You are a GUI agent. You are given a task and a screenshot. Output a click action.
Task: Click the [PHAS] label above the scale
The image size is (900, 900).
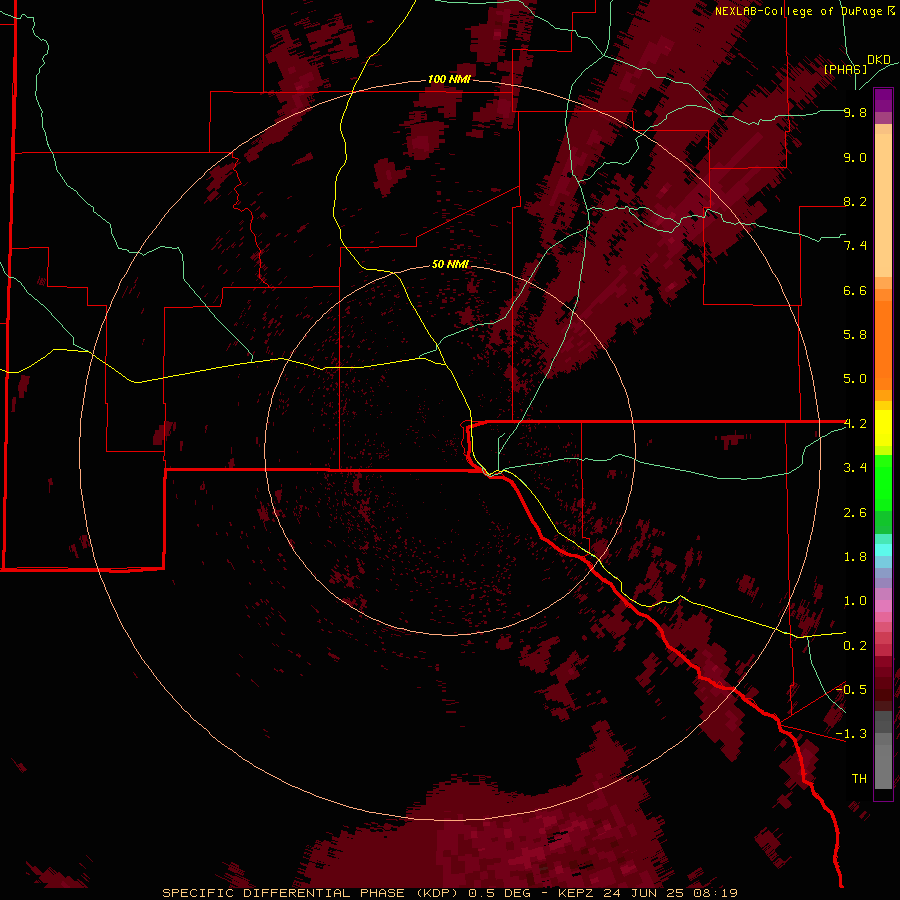coord(845,69)
